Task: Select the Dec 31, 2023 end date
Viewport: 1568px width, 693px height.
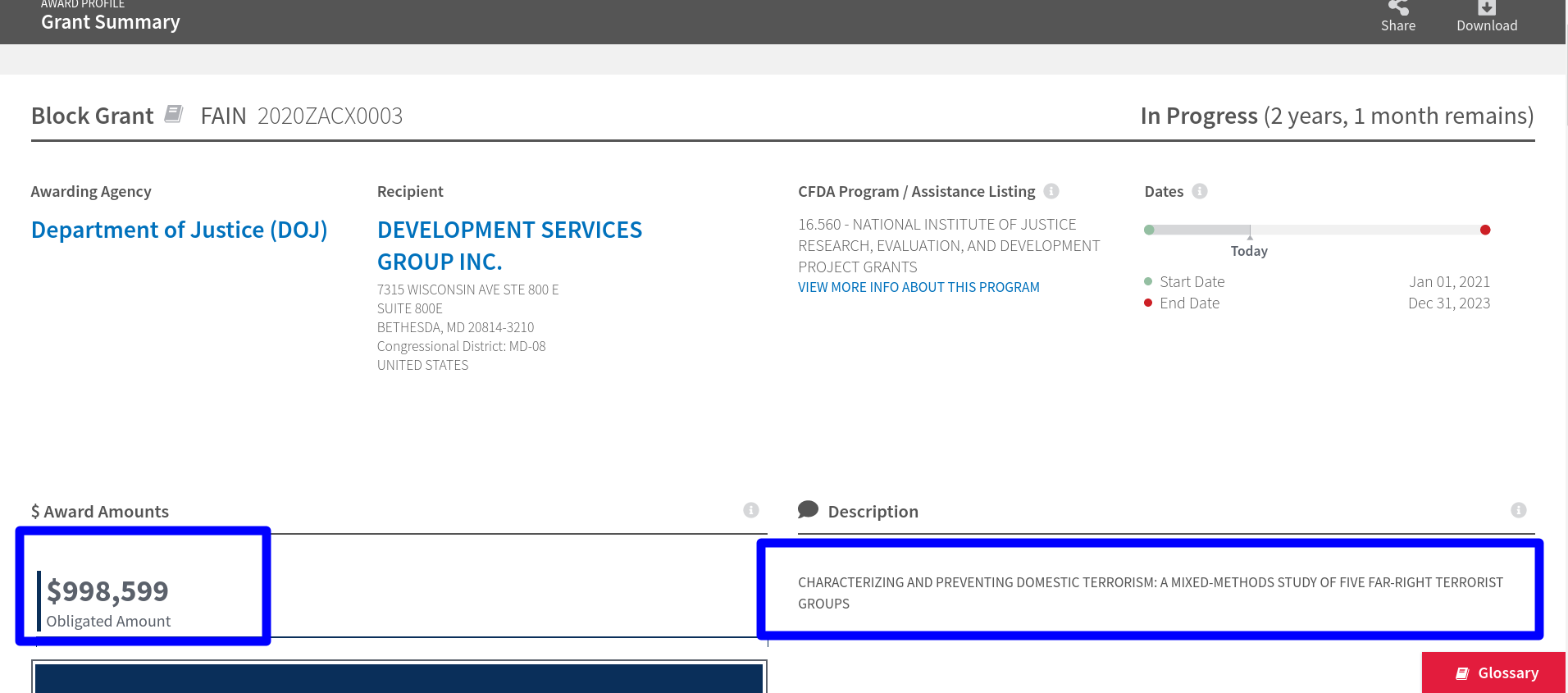Action: click(x=1449, y=303)
